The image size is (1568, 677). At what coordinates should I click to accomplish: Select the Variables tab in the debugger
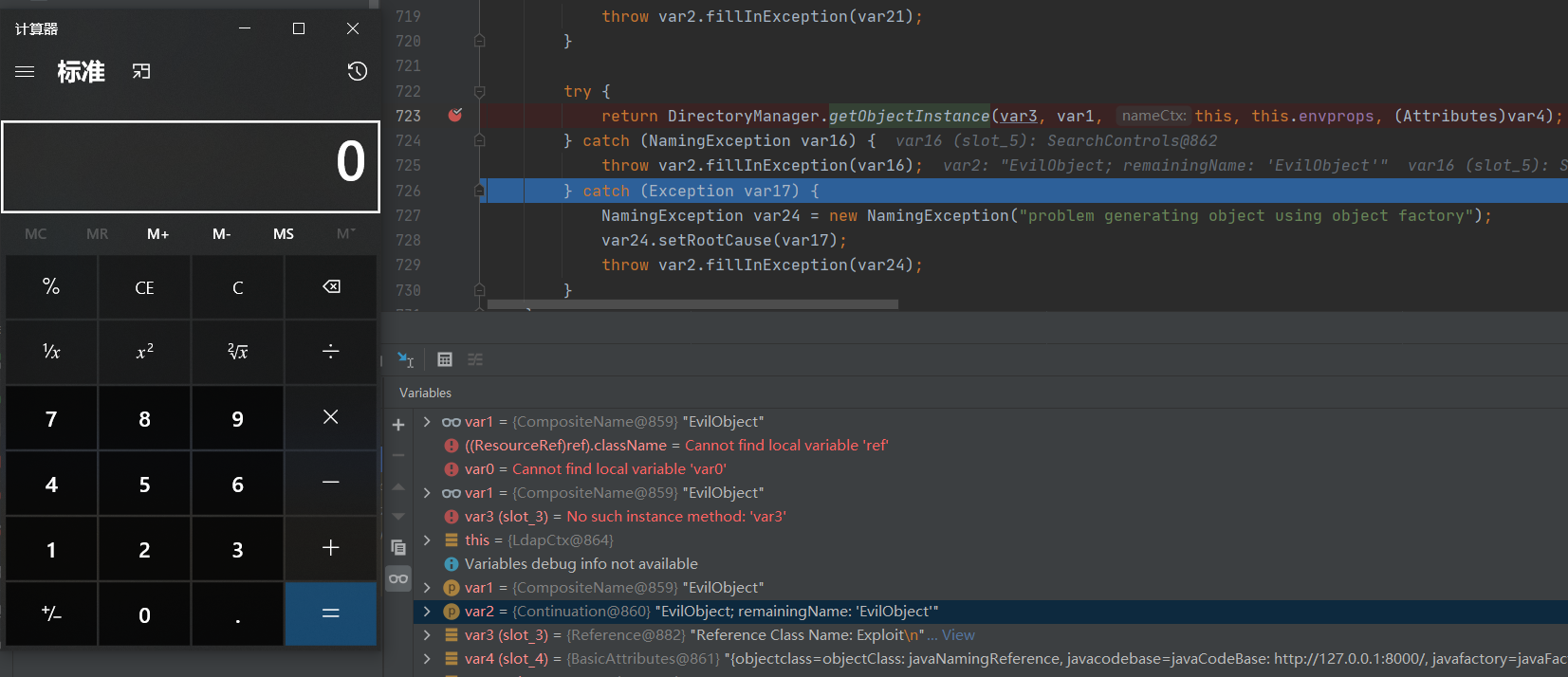425,393
